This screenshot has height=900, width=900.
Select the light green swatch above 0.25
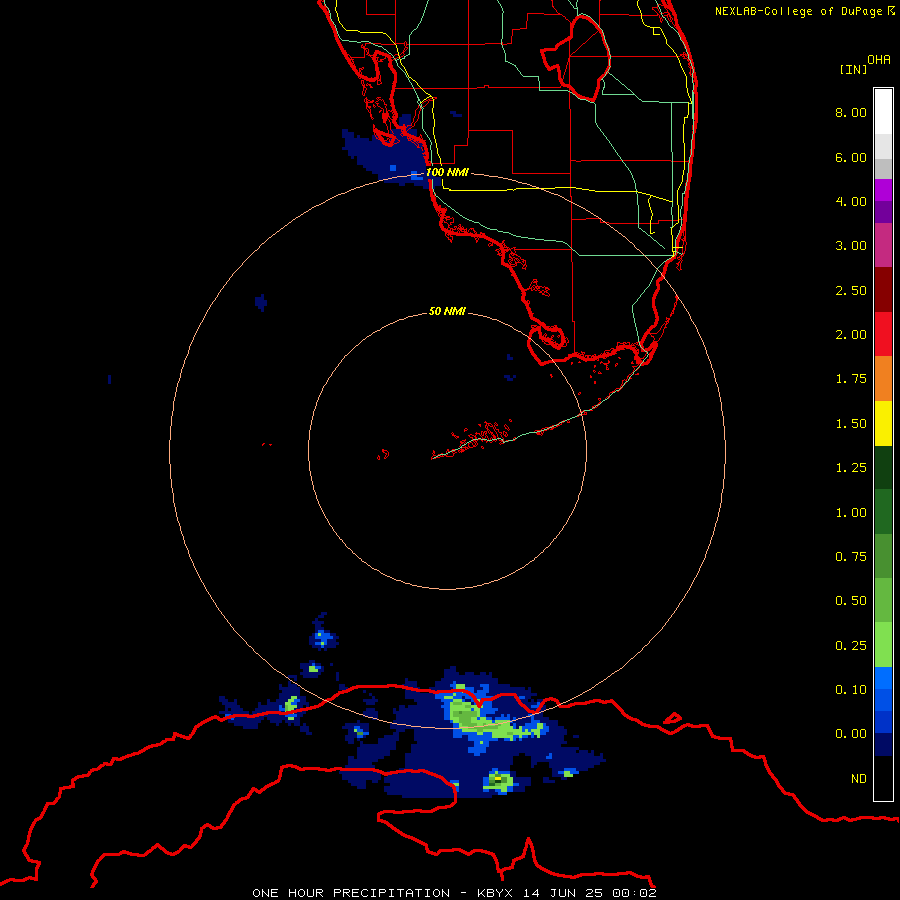click(883, 645)
